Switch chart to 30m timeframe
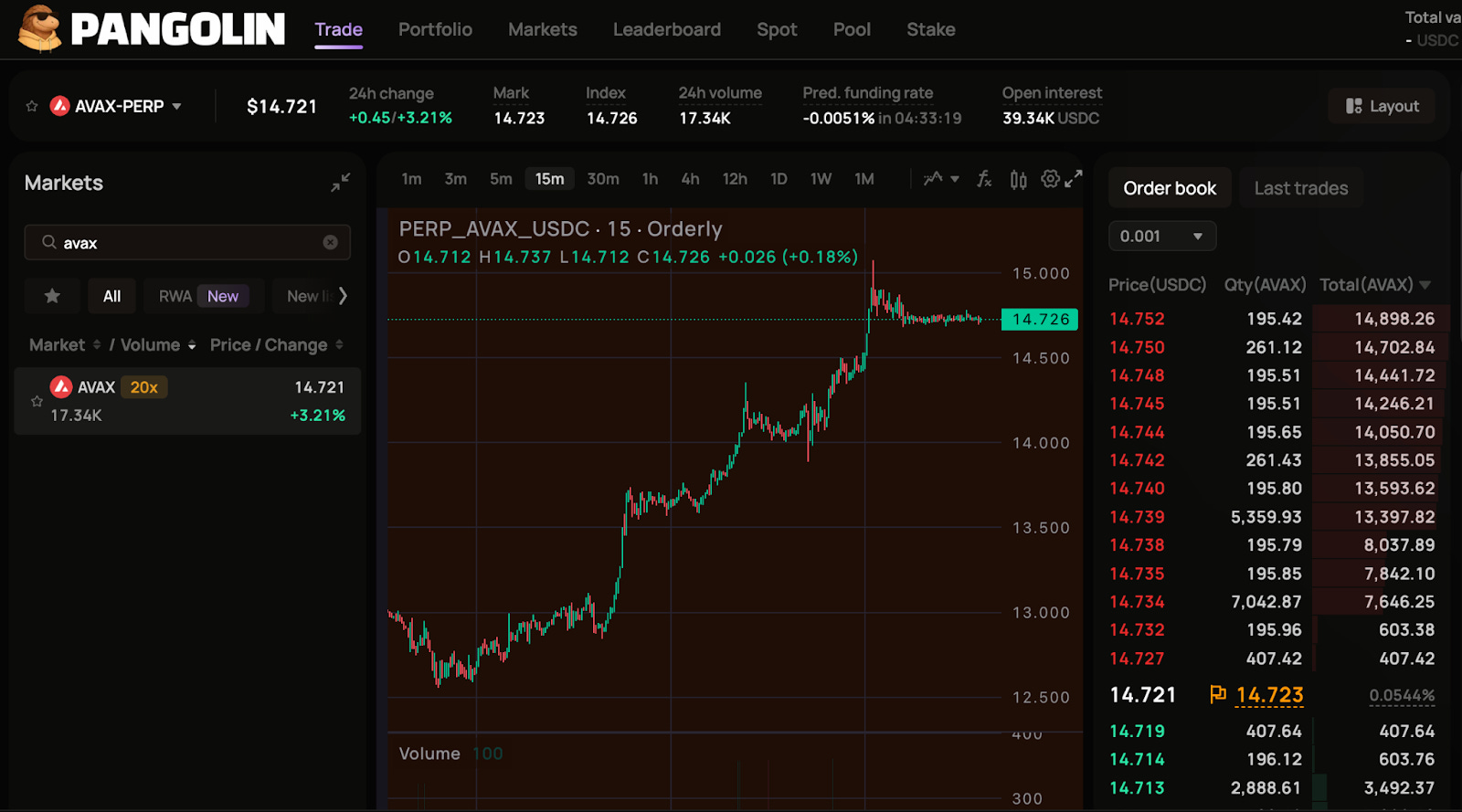This screenshot has height=812, width=1462. (603, 179)
